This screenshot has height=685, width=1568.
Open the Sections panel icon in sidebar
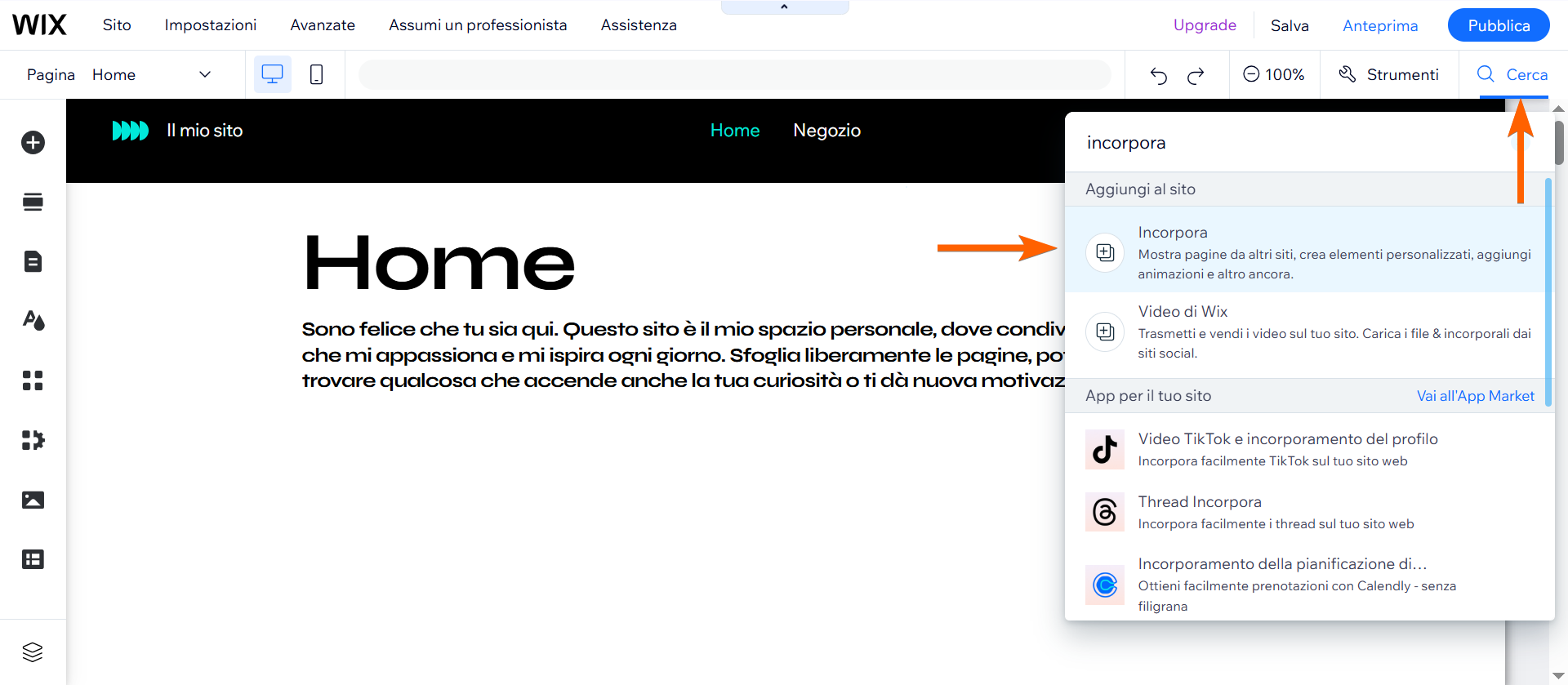pyautogui.click(x=33, y=202)
